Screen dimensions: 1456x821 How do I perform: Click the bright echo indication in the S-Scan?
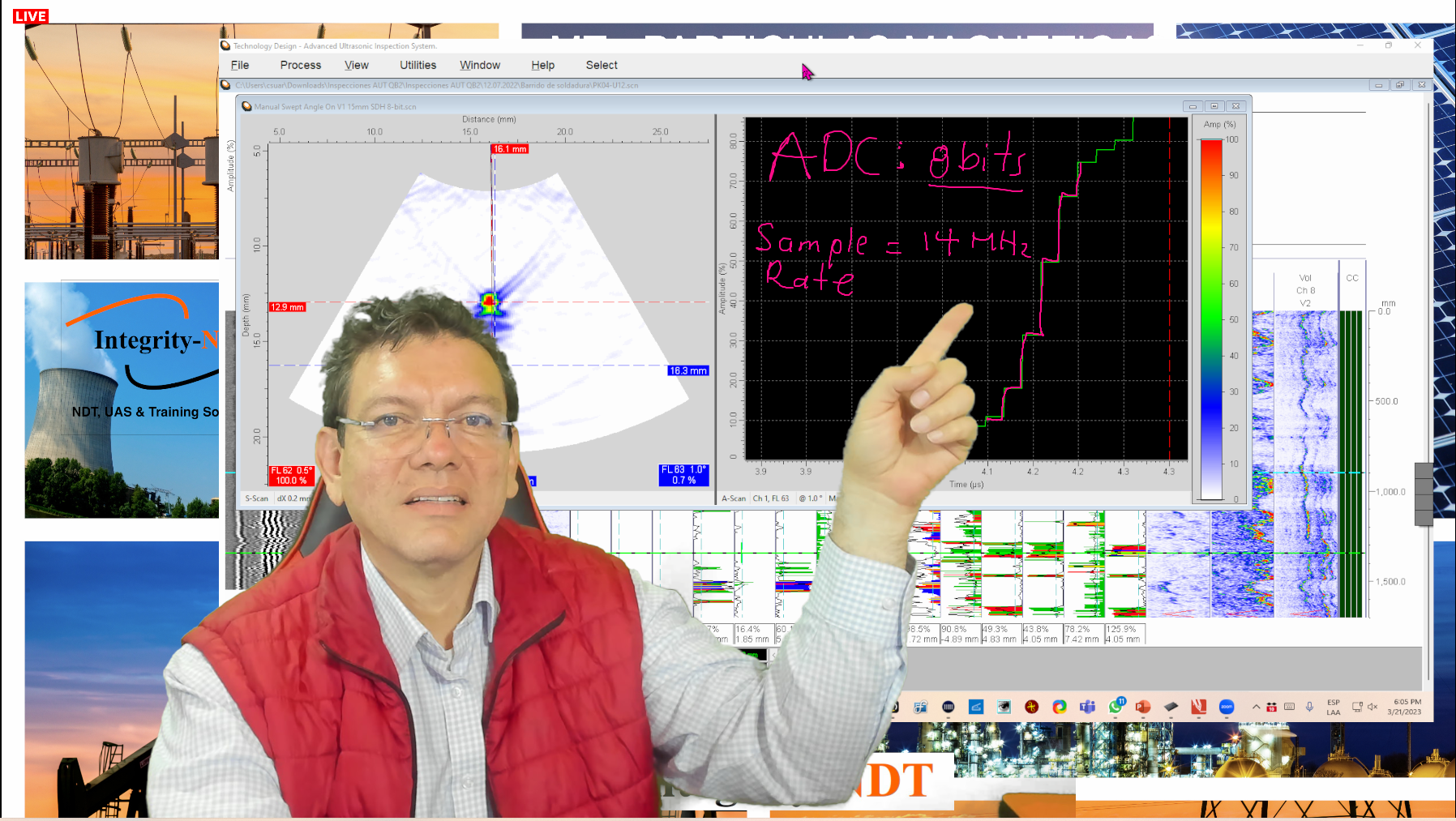[490, 303]
